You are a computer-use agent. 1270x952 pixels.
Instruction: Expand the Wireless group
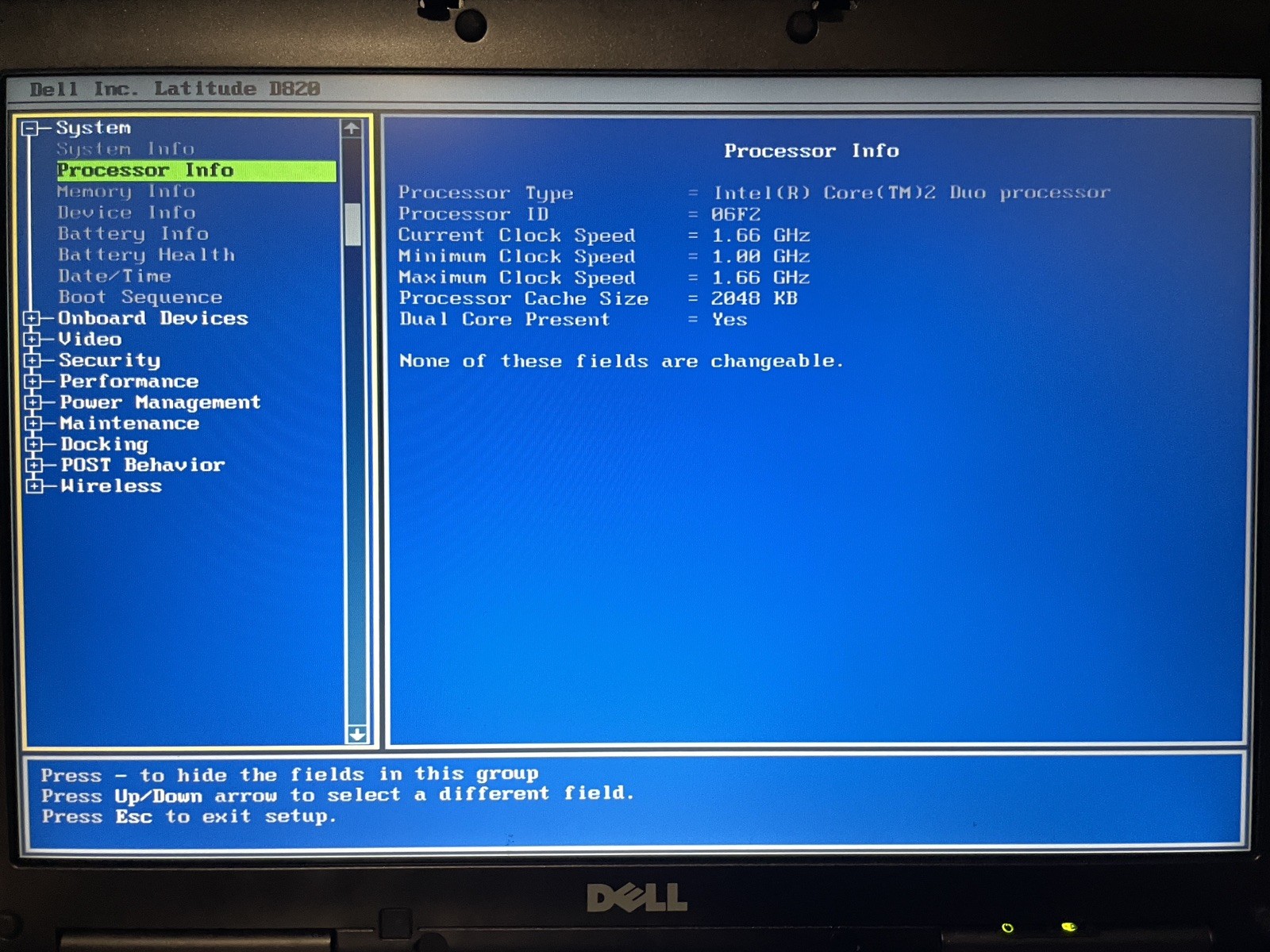click(x=34, y=486)
